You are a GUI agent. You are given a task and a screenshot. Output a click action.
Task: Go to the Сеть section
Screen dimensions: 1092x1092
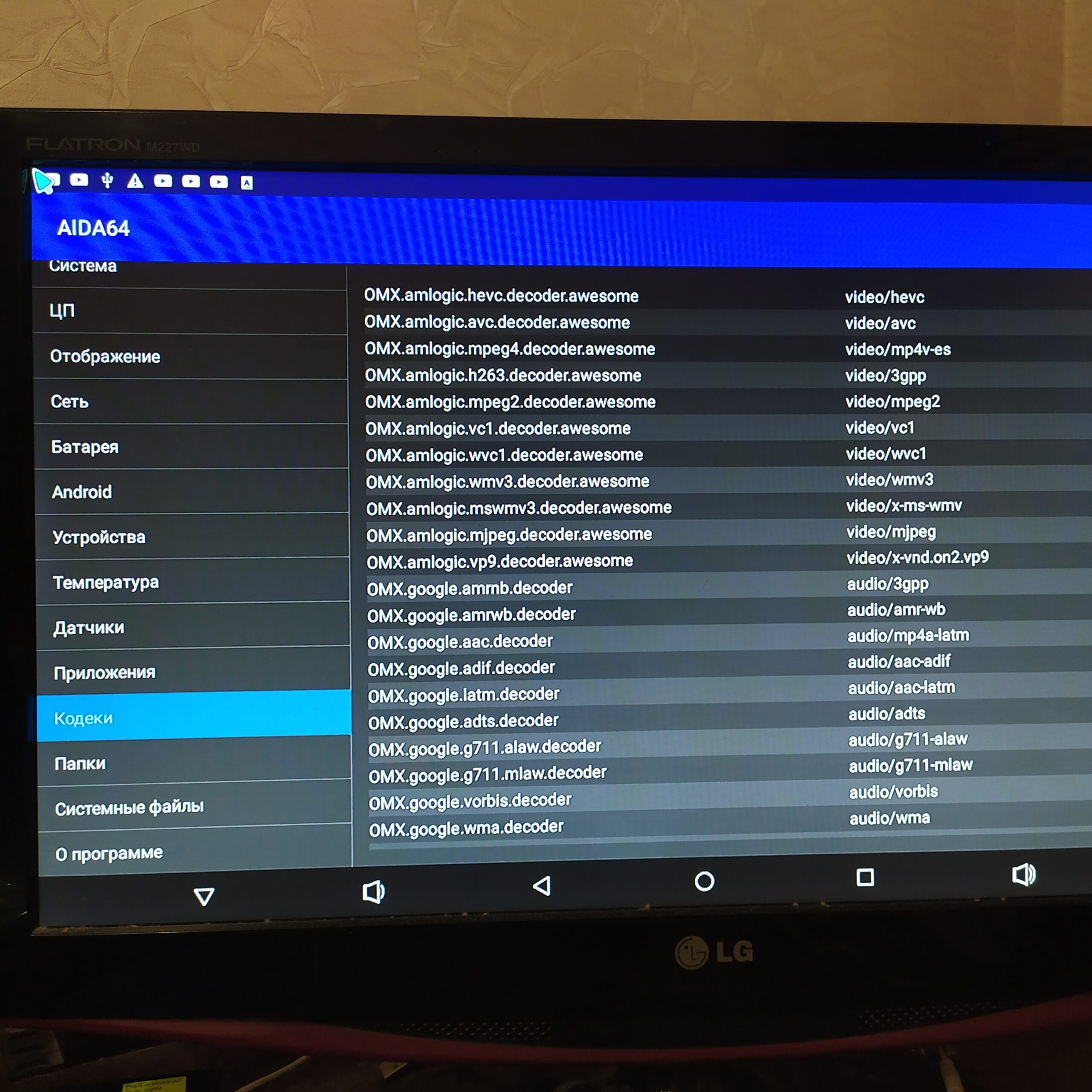coord(191,402)
